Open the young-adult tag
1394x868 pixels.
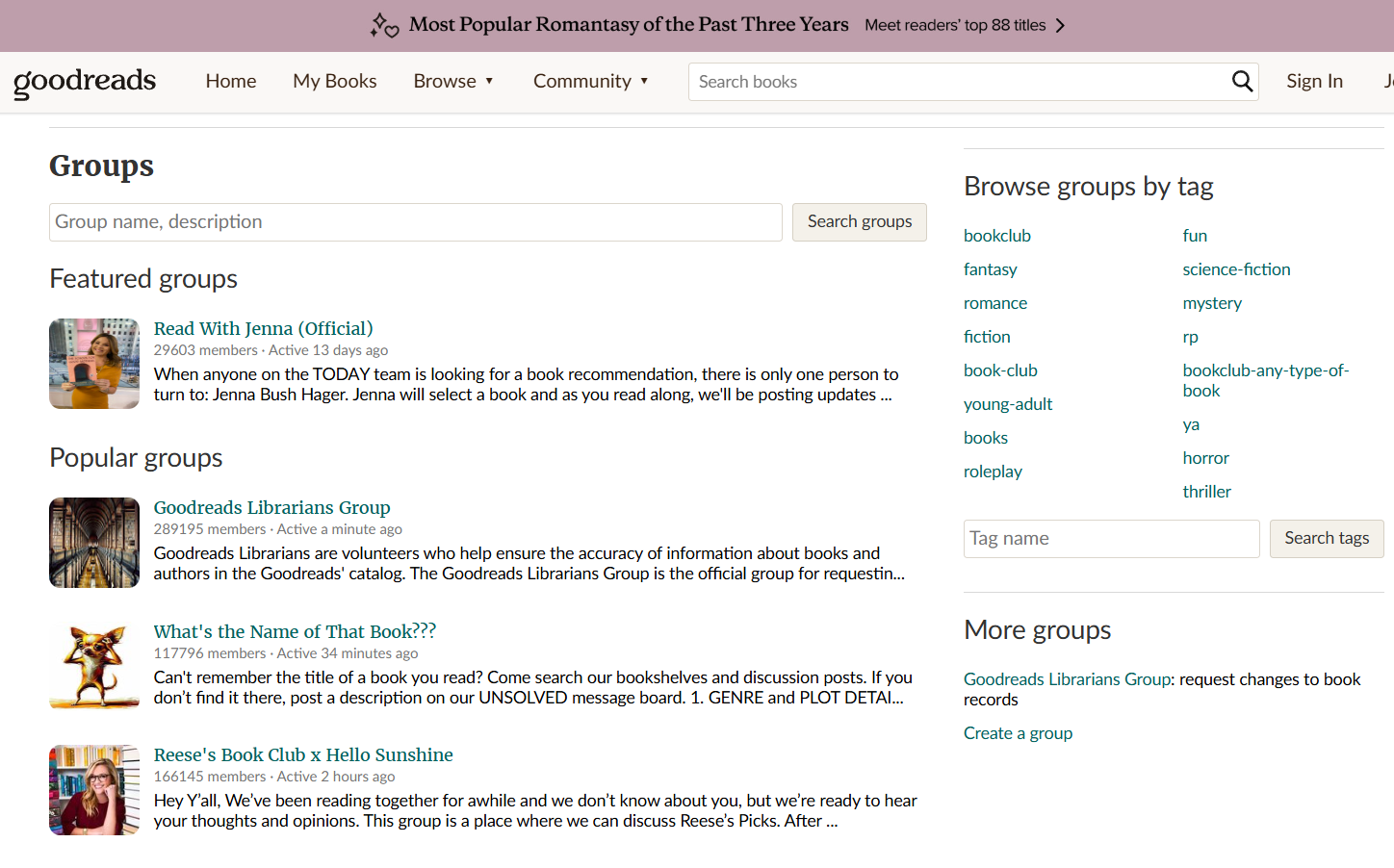coord(1008,404)
